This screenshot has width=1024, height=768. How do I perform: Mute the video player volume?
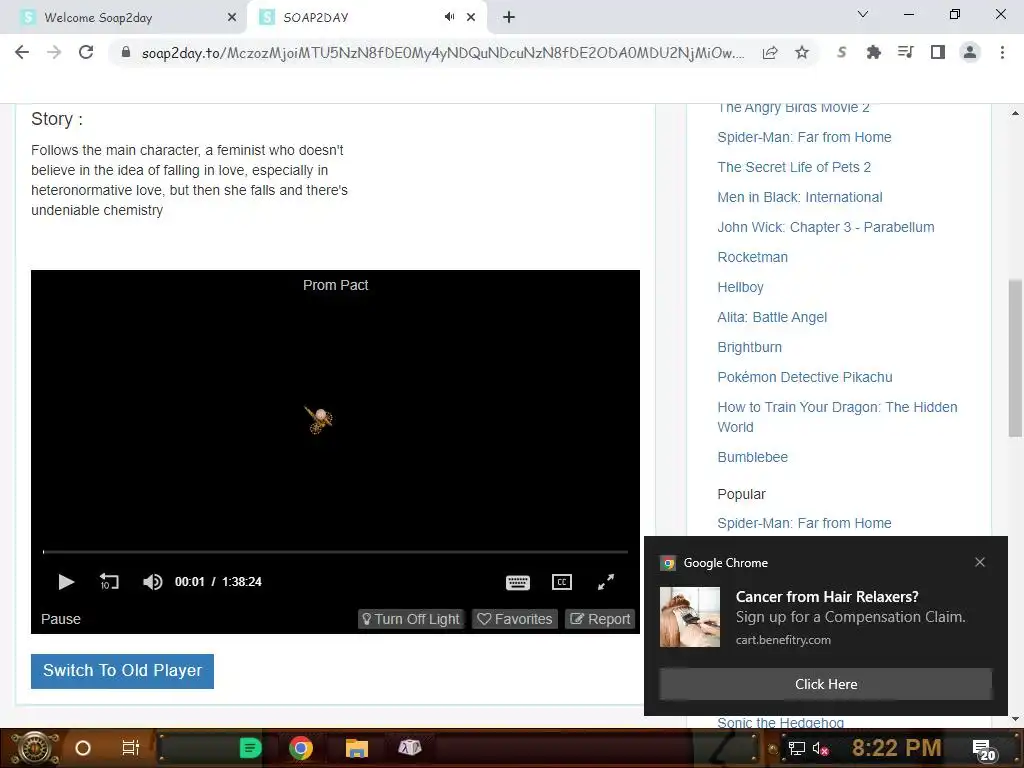[153, 582]
